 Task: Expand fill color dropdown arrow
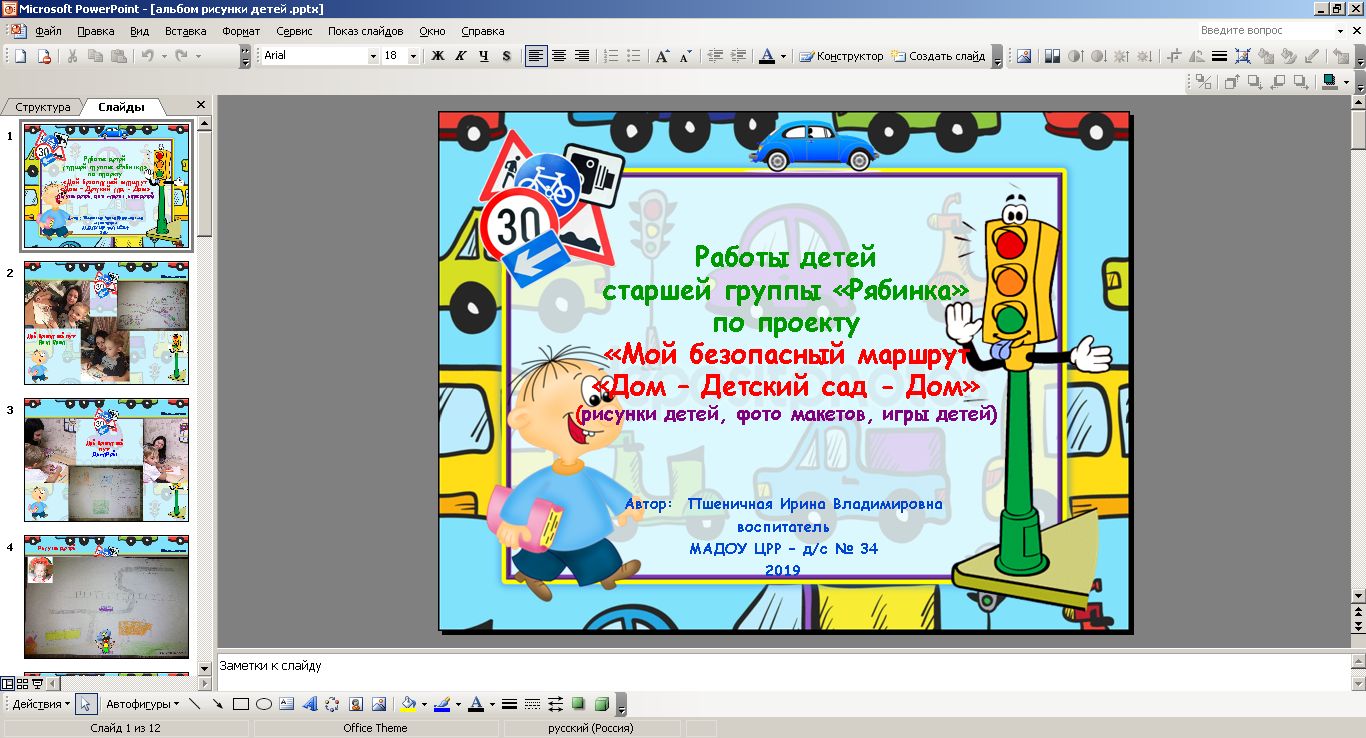pyautogui.click(x=424, y=704)
